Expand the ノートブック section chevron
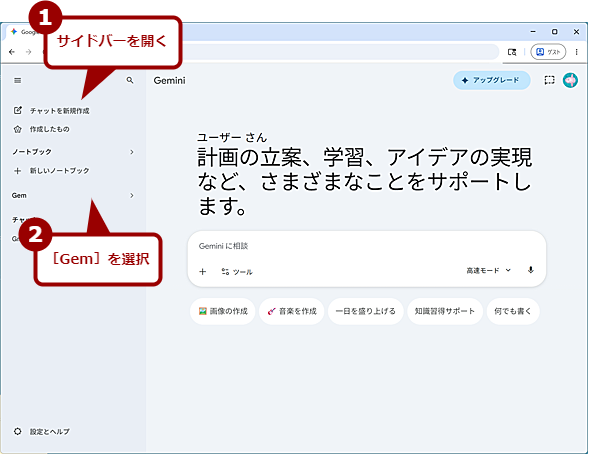 [131, 152]
